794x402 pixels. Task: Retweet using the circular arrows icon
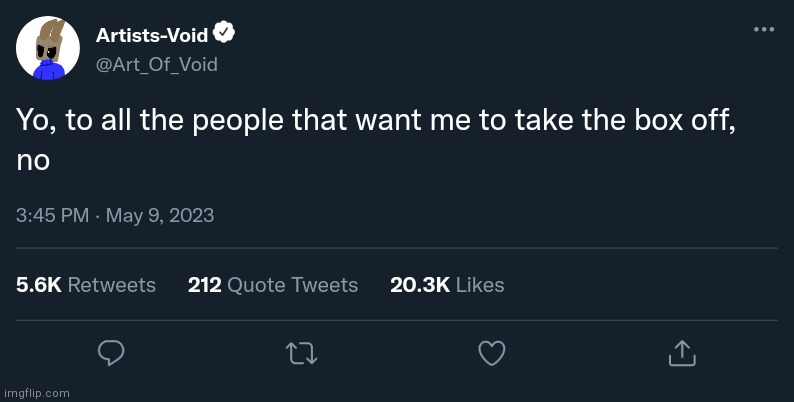coord(302,353)
